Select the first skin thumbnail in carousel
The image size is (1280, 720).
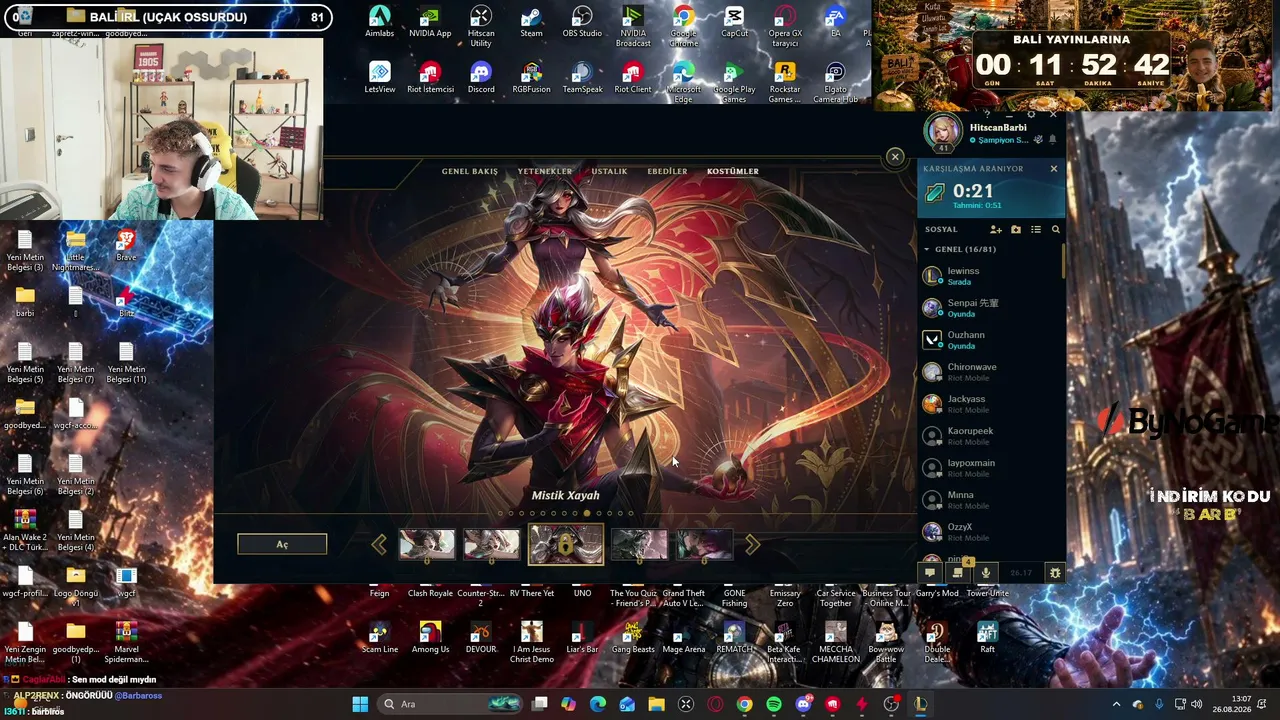pos(427,544)
